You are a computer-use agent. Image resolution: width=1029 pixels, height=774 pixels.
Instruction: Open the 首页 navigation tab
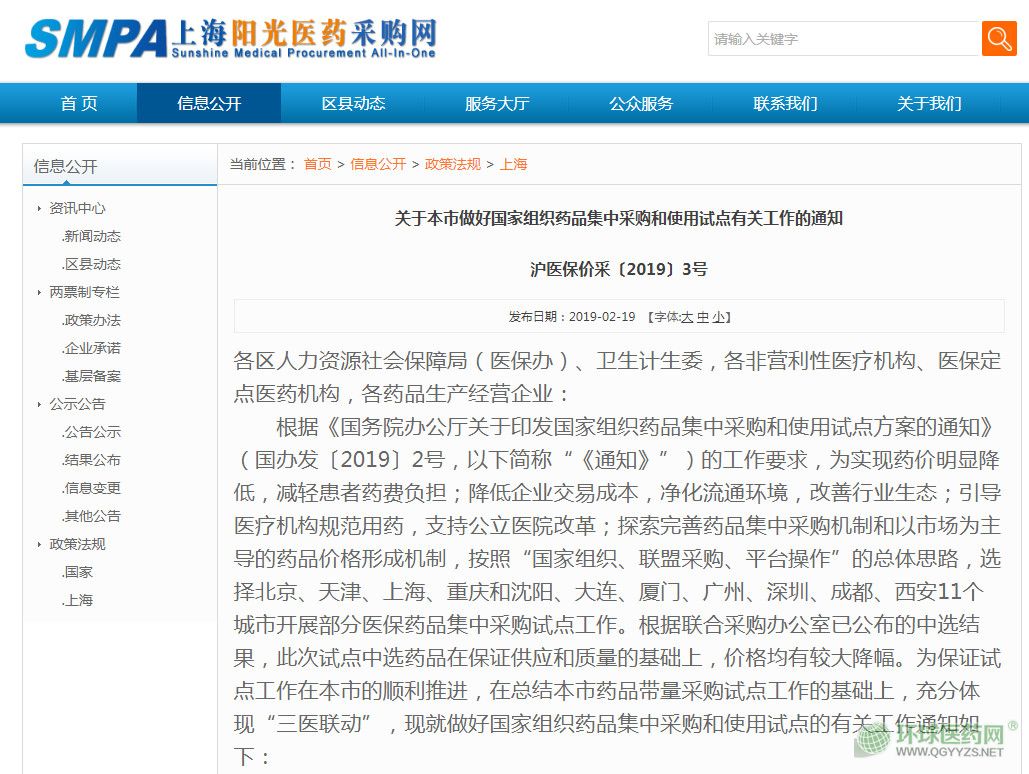pyautogui.click(x=79, y=103)
